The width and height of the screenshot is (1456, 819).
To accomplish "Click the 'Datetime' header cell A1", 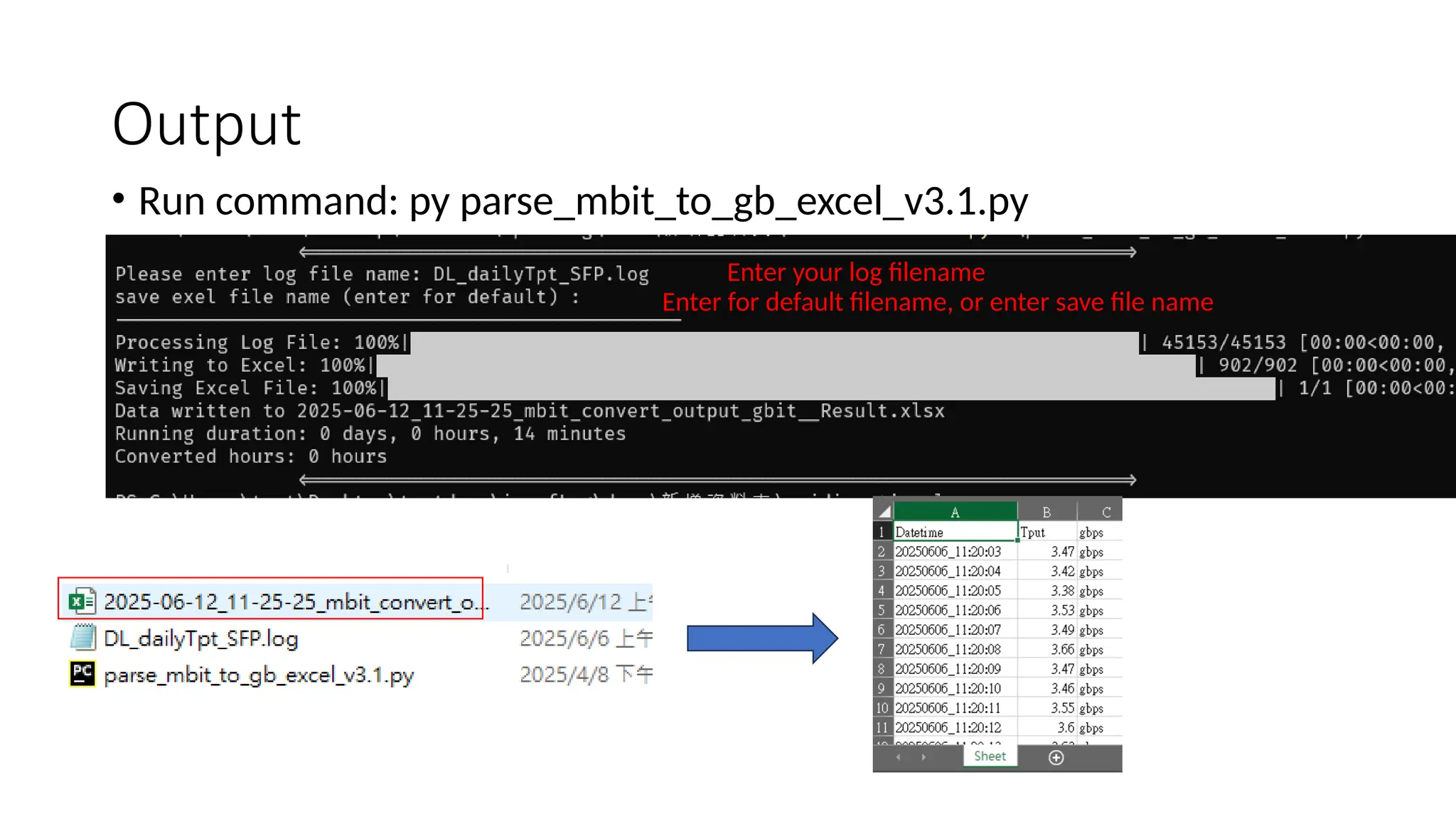I will point(955,532).
